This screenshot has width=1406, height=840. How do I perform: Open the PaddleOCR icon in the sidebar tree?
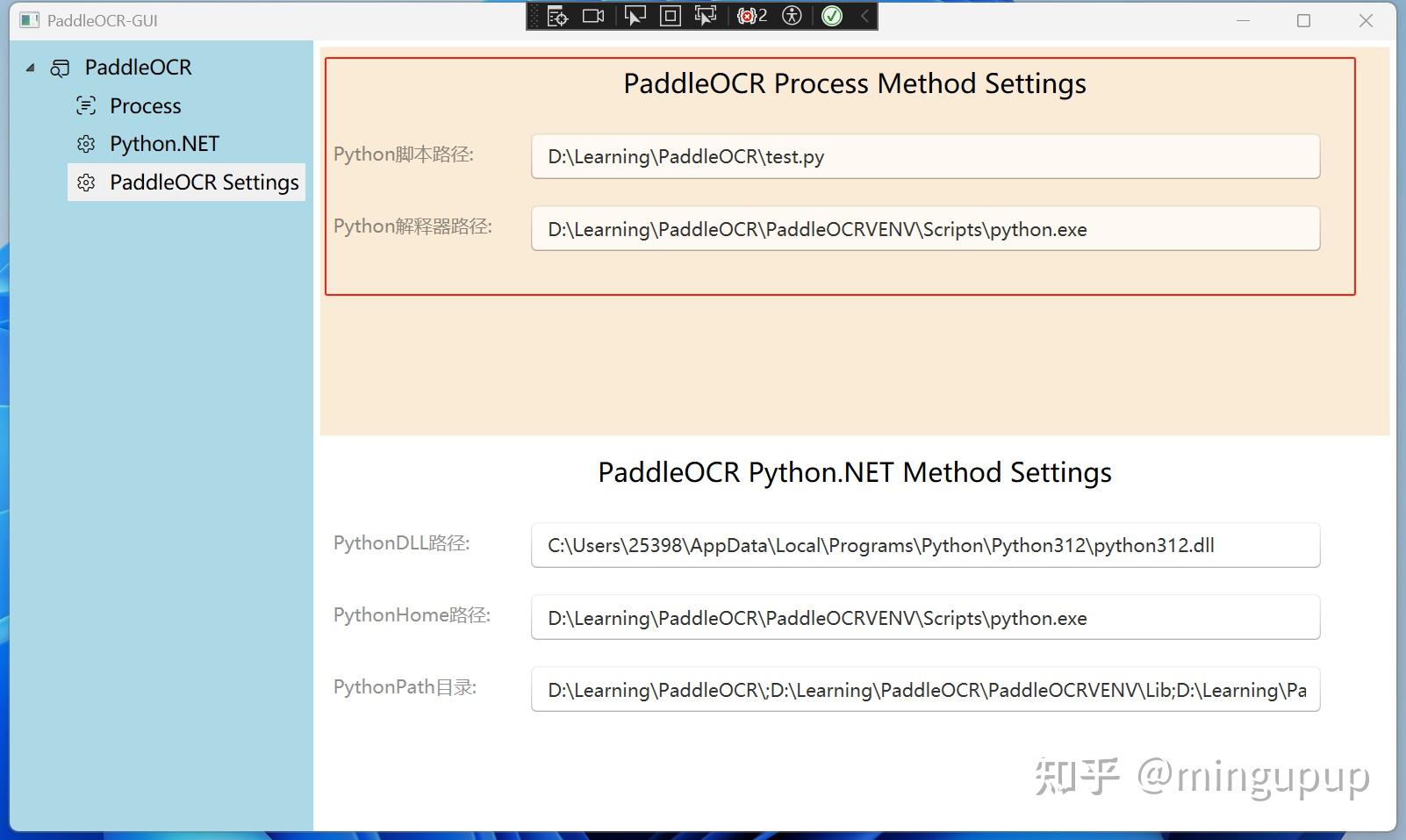click(x=61, y=67)
